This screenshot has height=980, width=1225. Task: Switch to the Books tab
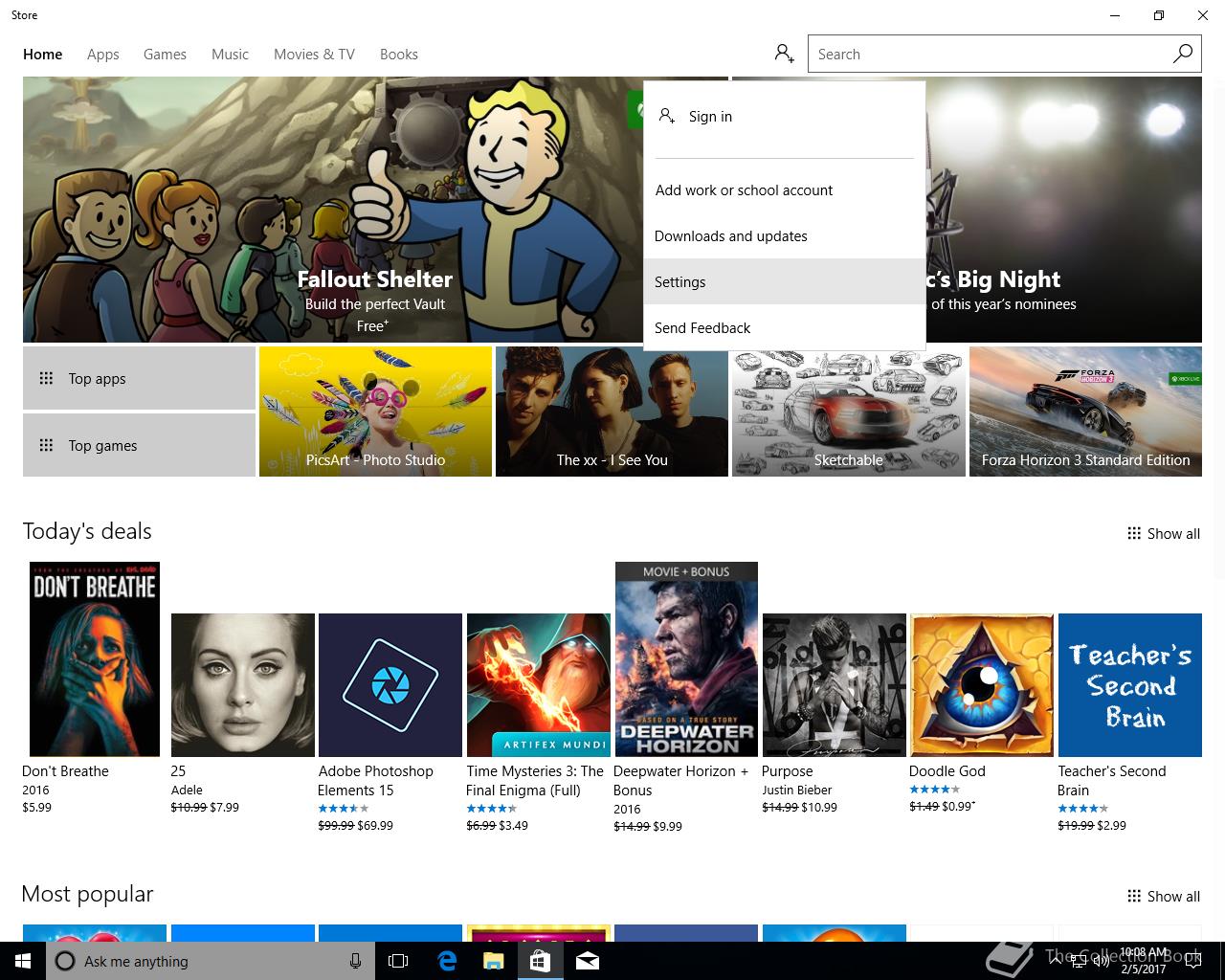tap(399, 55)
